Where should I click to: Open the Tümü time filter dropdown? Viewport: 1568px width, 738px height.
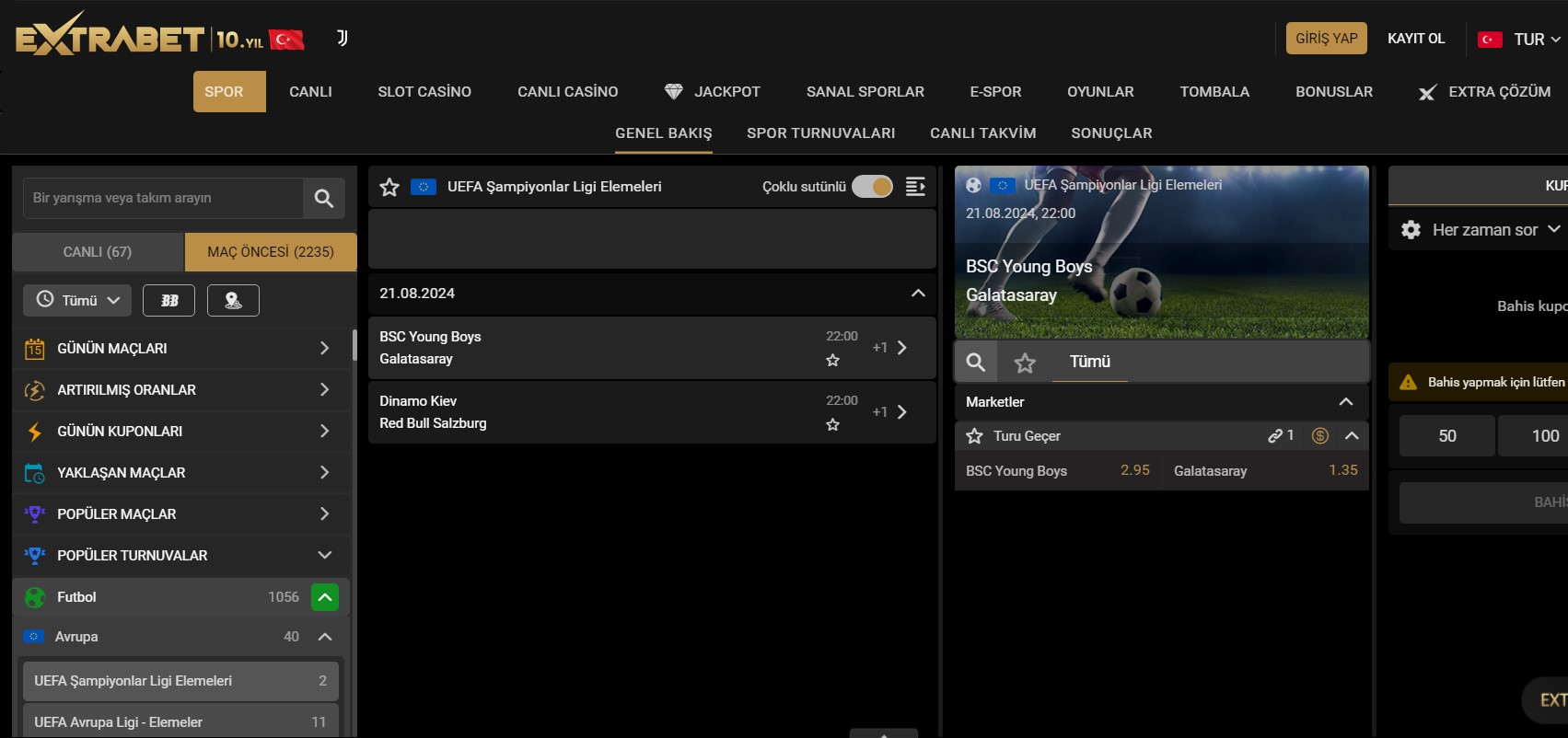coord(77,300)
